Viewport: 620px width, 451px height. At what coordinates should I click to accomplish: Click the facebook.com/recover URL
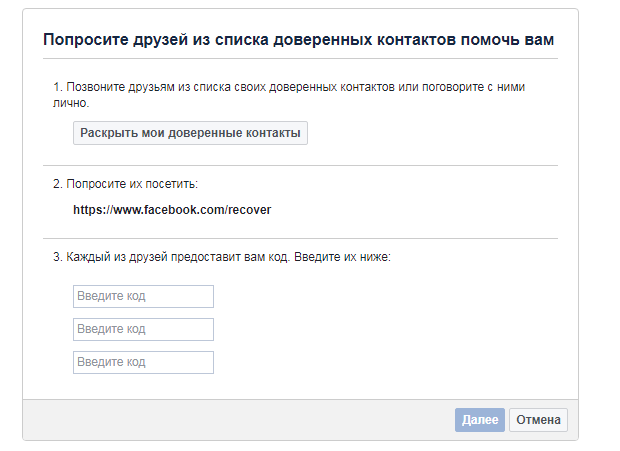click(x=172, y=211)
